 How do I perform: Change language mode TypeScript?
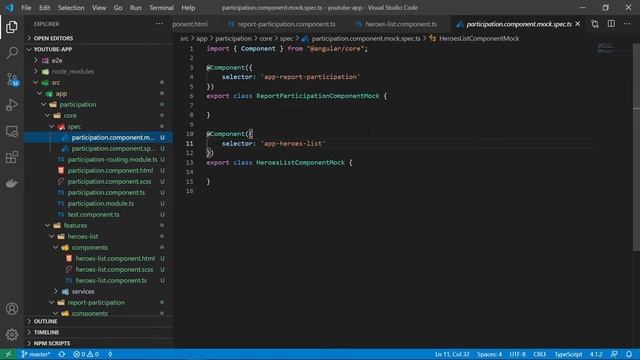[x=568, y=354]
